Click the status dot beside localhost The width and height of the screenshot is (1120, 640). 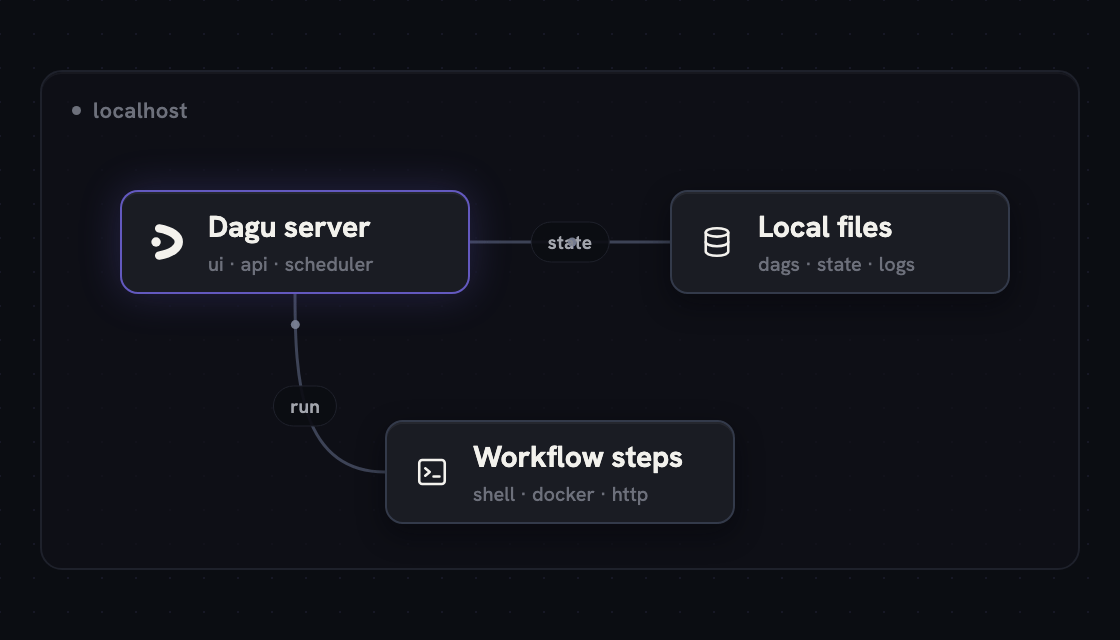pos(76,110)
